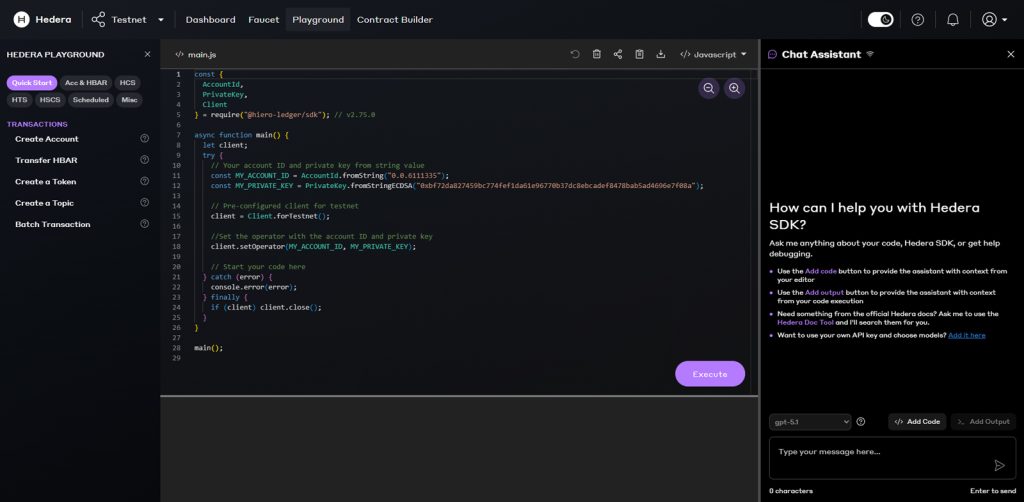Image resolution: width=1024 pixels, height=502 pixels.
Task: Load the Create a Topic example
Action: (44, 203)
